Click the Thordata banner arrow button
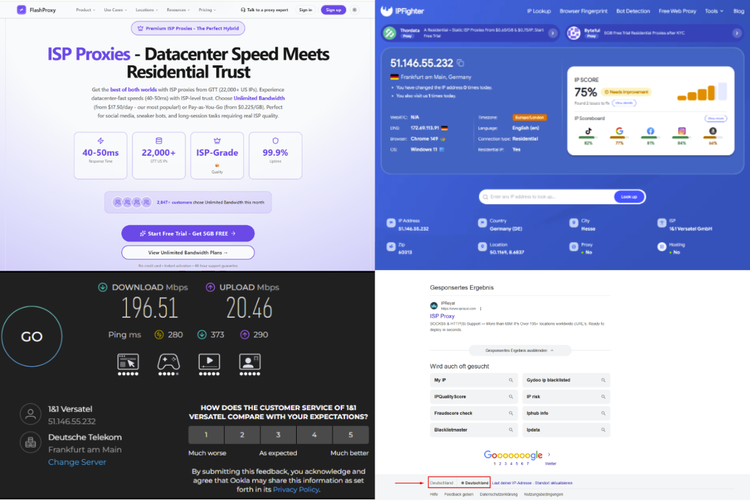The height and width of the screenshot is (500, 750). 552,33
